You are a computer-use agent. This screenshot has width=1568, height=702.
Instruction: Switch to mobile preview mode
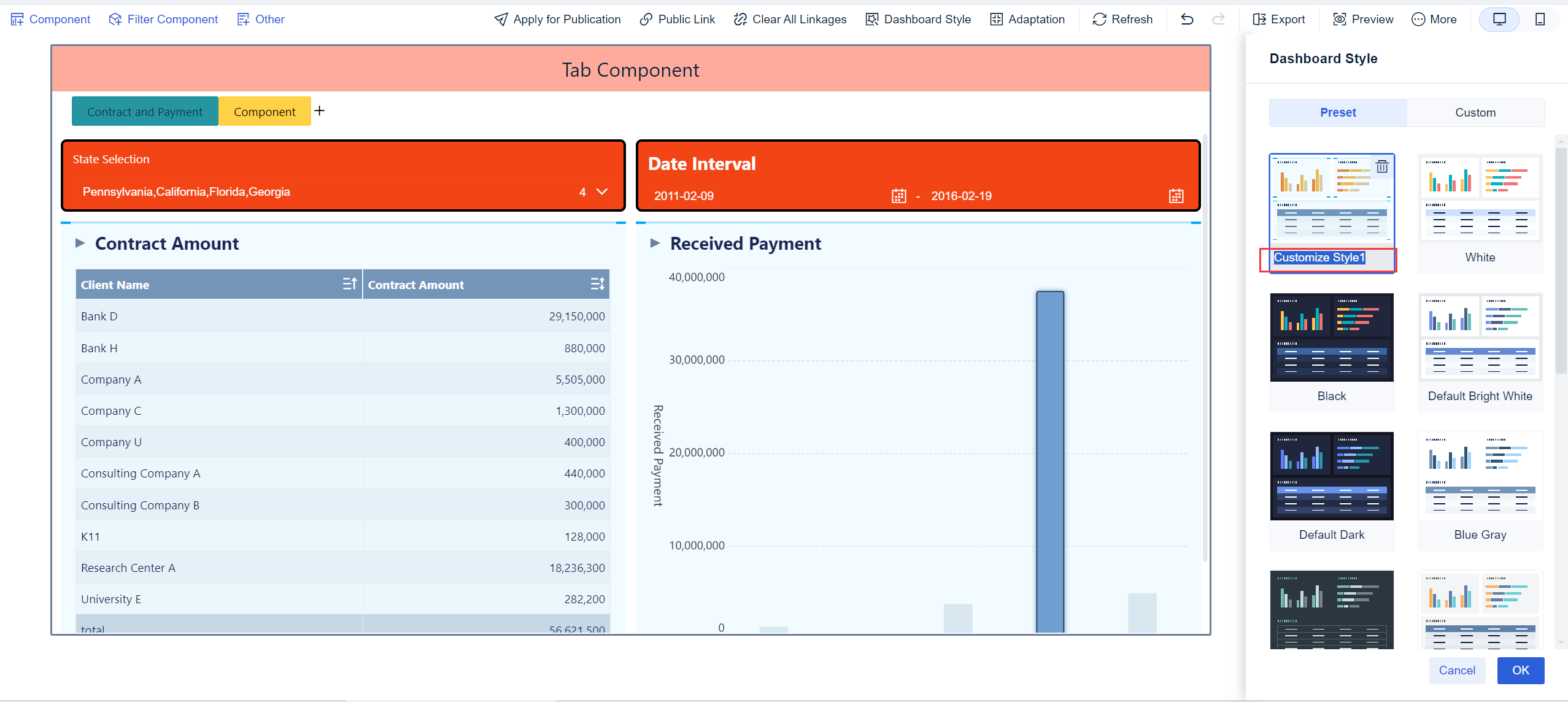point(1540,19)
